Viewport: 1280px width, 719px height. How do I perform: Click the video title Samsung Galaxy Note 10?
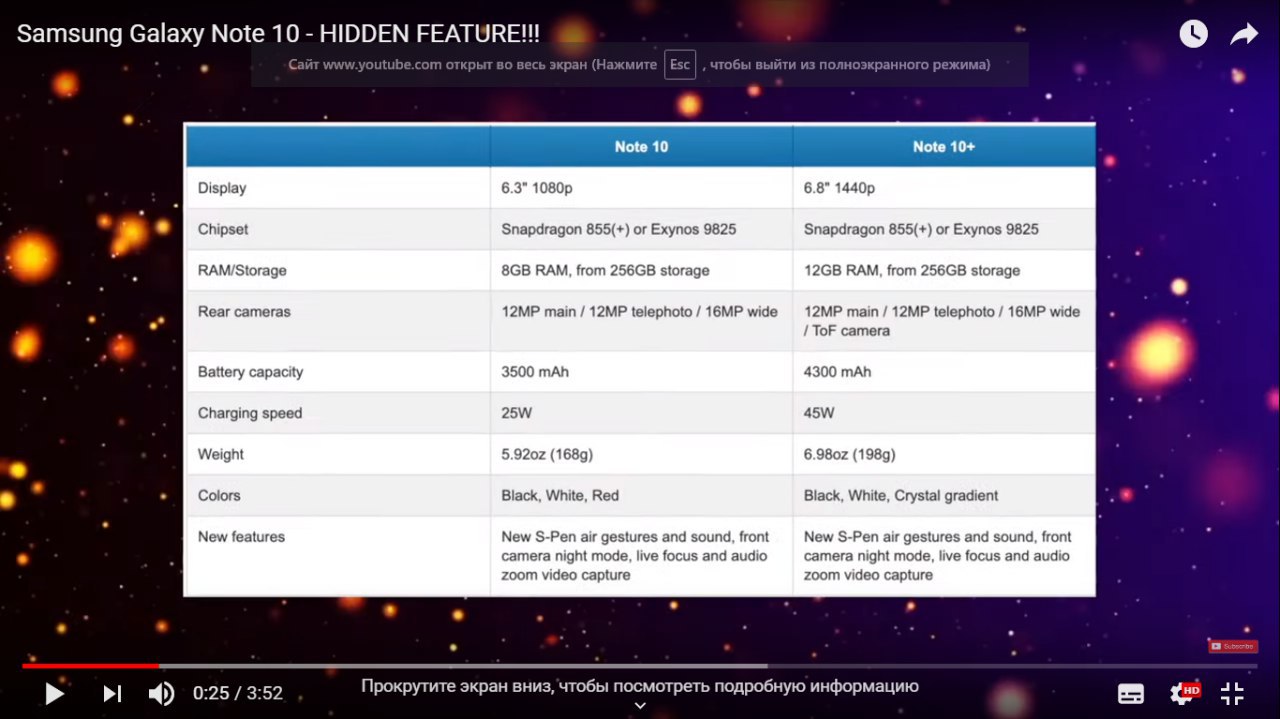(278, 34)
